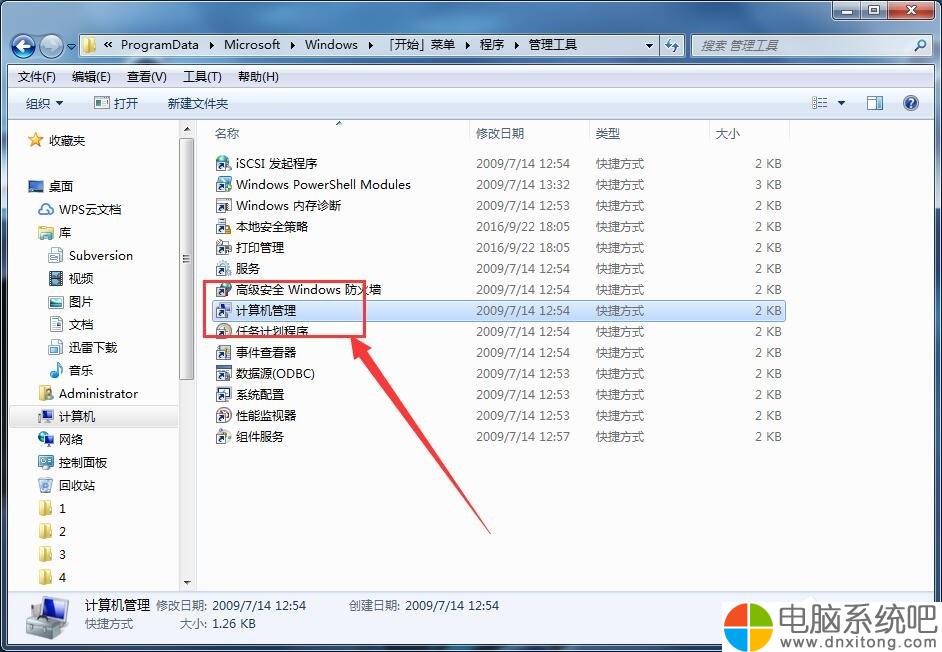Sort by the 修改日期 column header
This screenshot has height=652, width=942.
point(500,133)
